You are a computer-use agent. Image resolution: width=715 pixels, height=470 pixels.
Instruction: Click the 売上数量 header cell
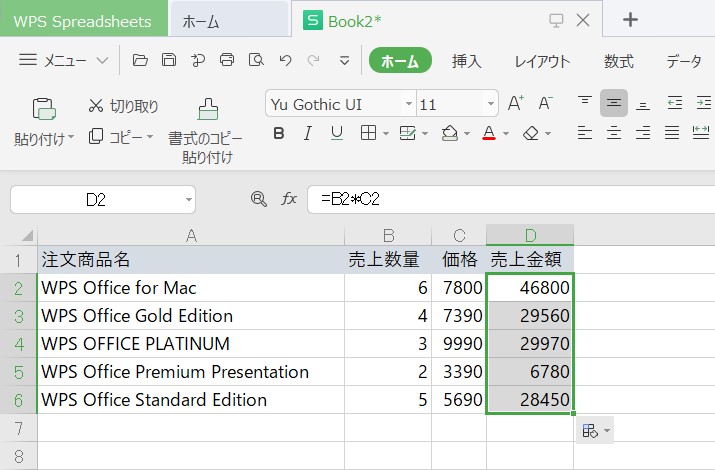click(388, 259)
